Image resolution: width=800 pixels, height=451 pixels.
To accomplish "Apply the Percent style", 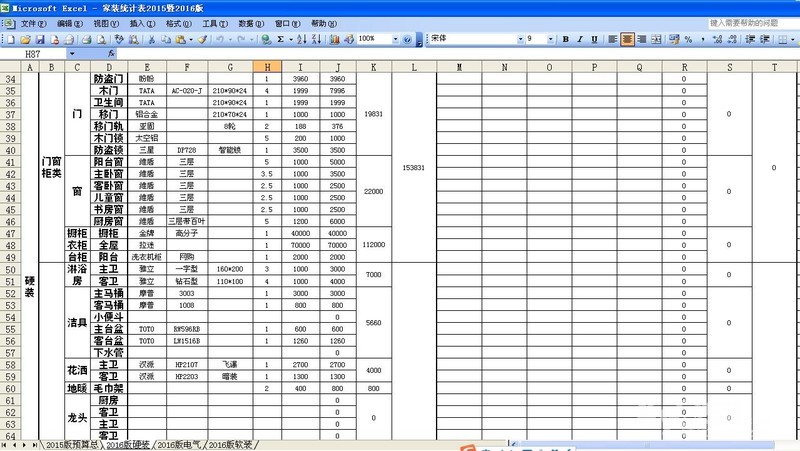I will click(688, 39).
